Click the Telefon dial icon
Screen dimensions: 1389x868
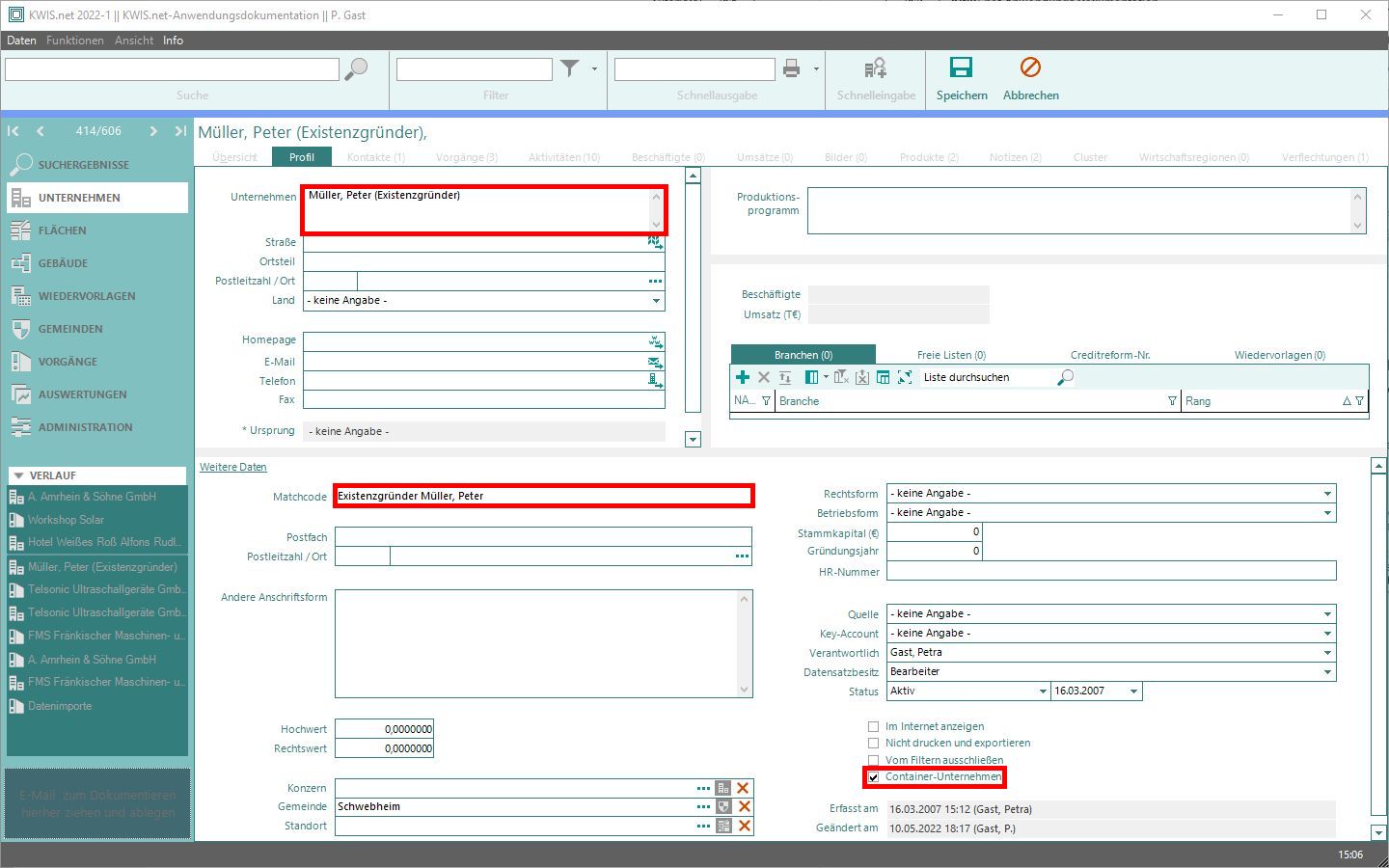pos(656,381)
